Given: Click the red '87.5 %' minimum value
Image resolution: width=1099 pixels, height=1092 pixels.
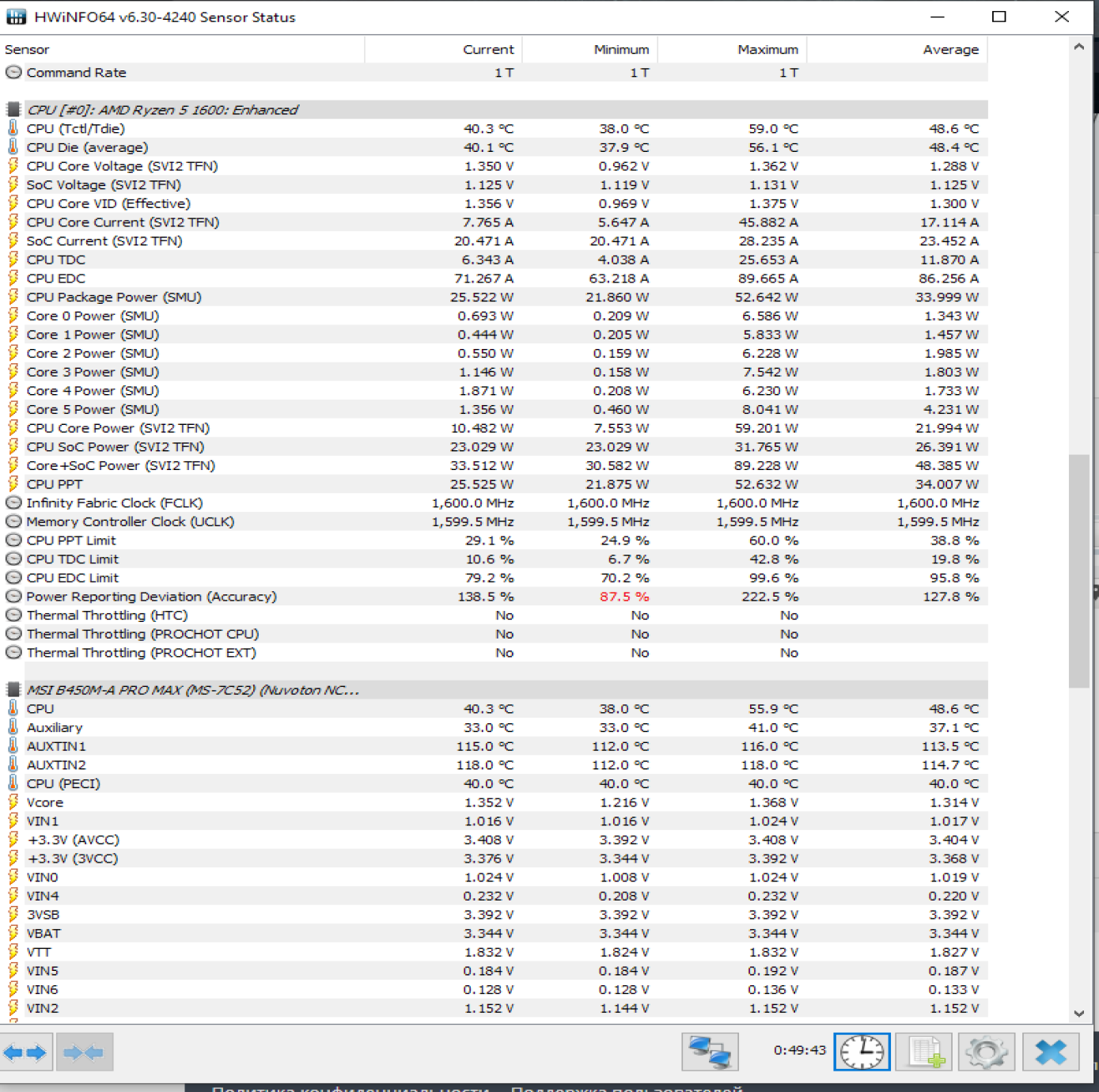Looking at the screenshot, I should 624,597.
